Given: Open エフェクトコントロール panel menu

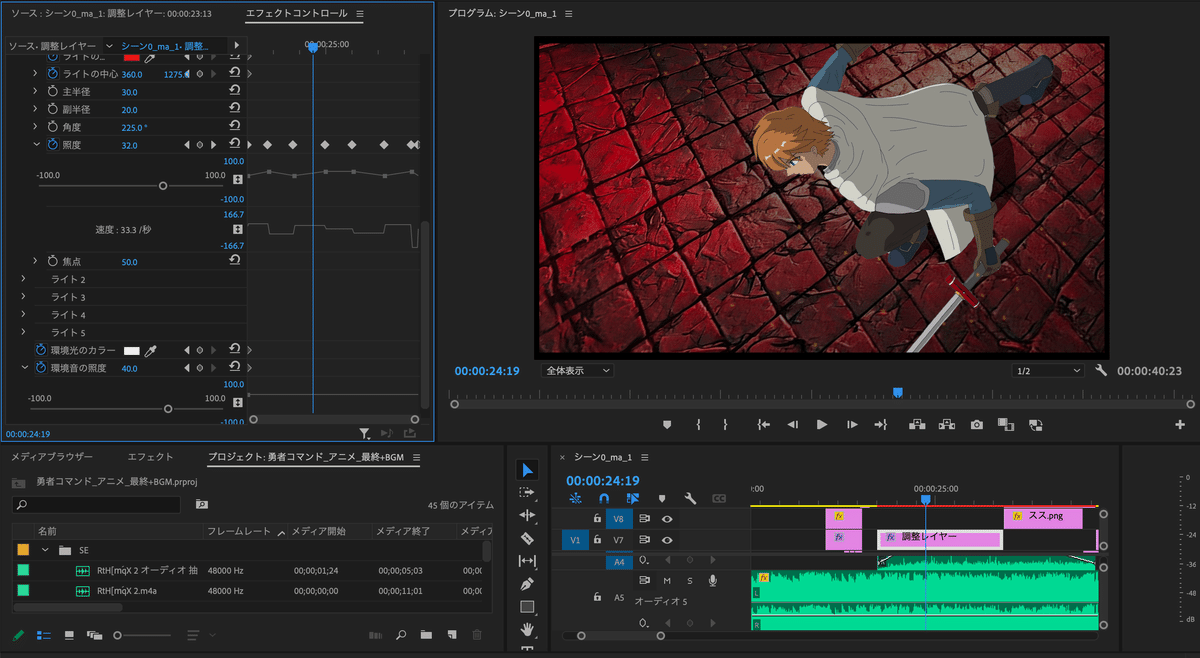Looking at the screenshot, I should point(360,14).
